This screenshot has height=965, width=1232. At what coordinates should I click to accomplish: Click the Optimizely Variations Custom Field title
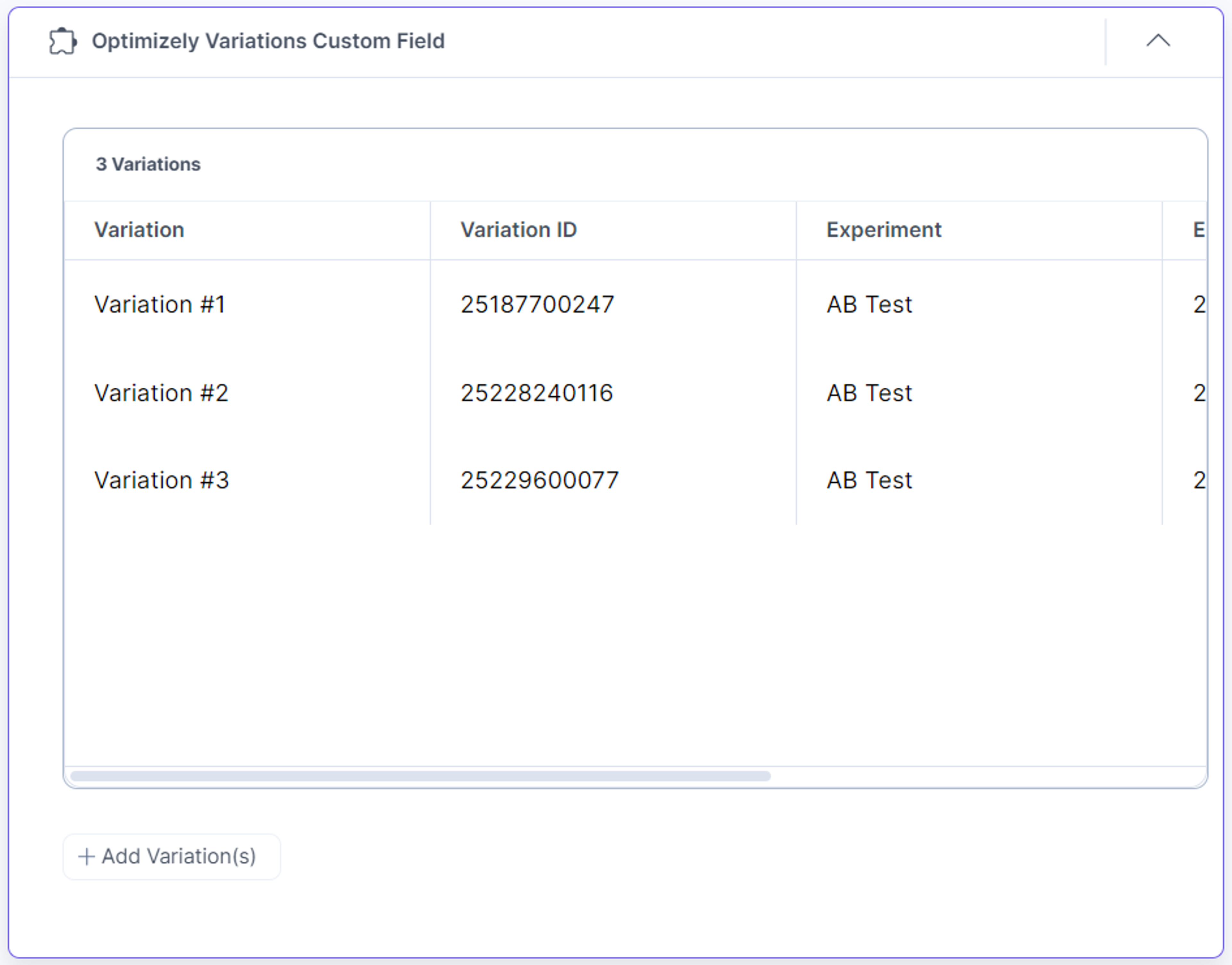[268, 41]
